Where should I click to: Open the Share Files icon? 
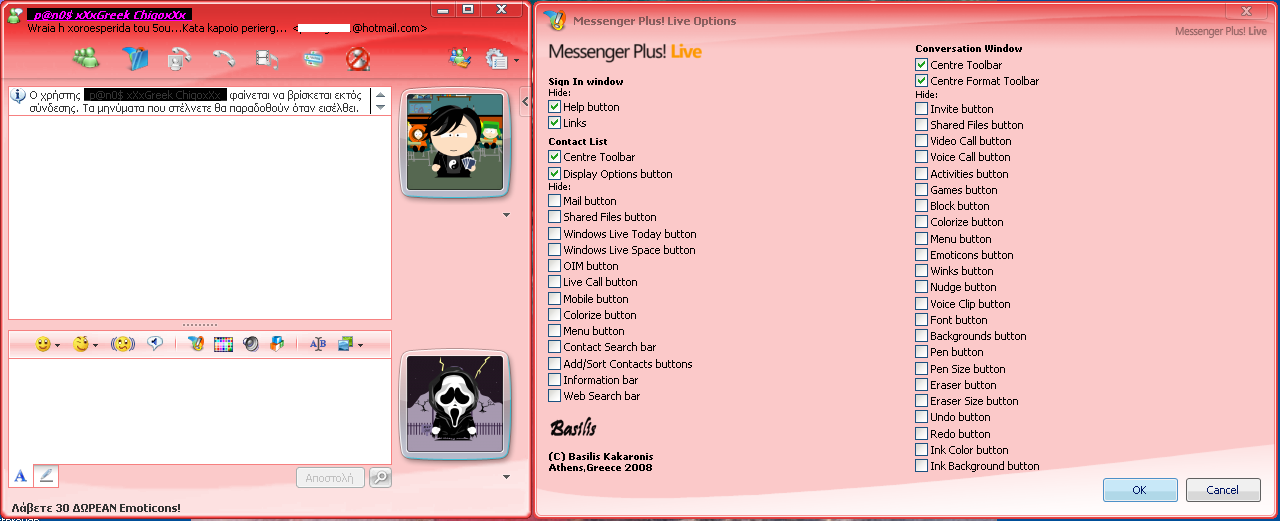click(135, 59)
